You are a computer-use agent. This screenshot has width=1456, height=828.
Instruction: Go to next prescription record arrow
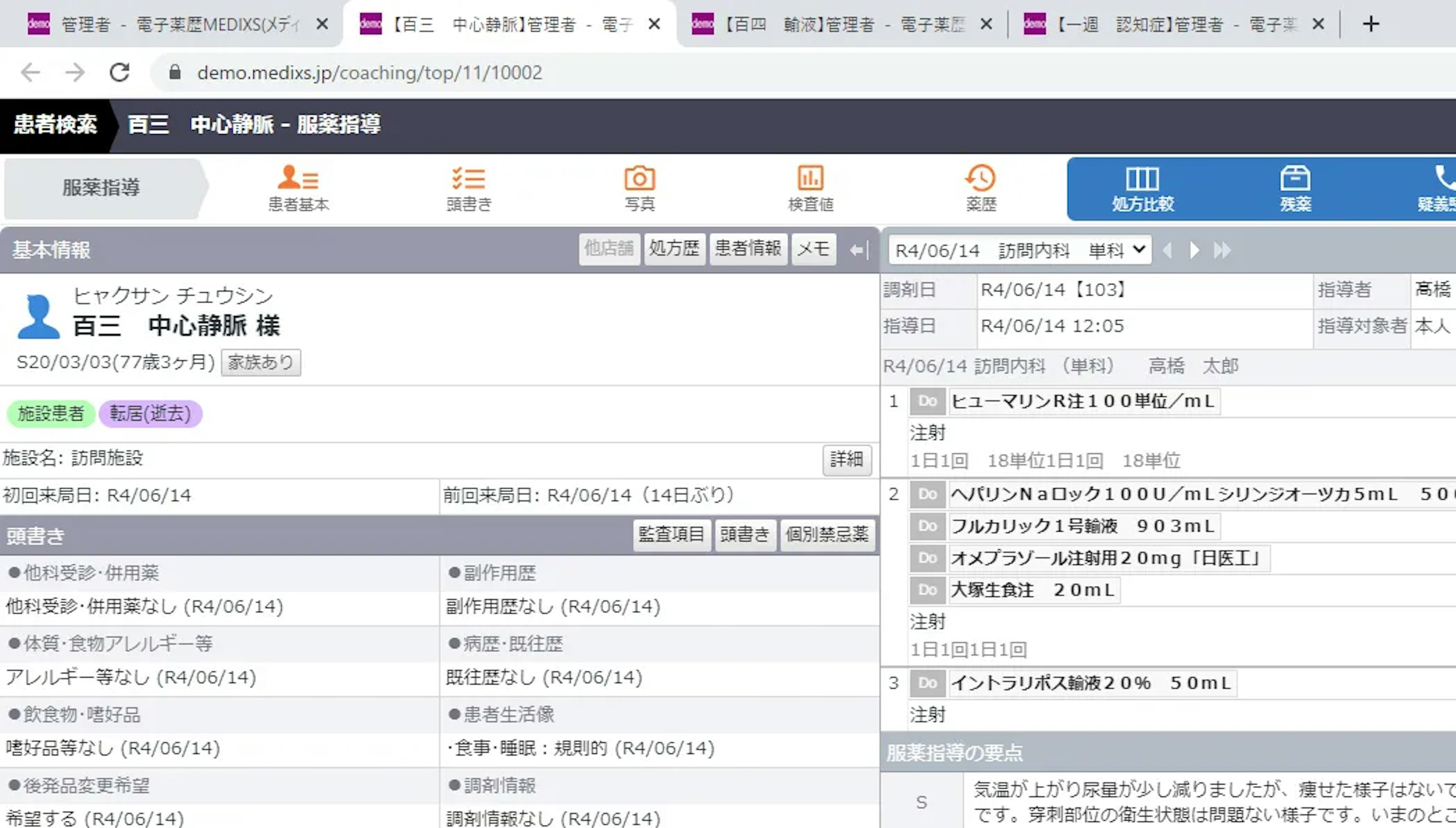[1194, 250]
